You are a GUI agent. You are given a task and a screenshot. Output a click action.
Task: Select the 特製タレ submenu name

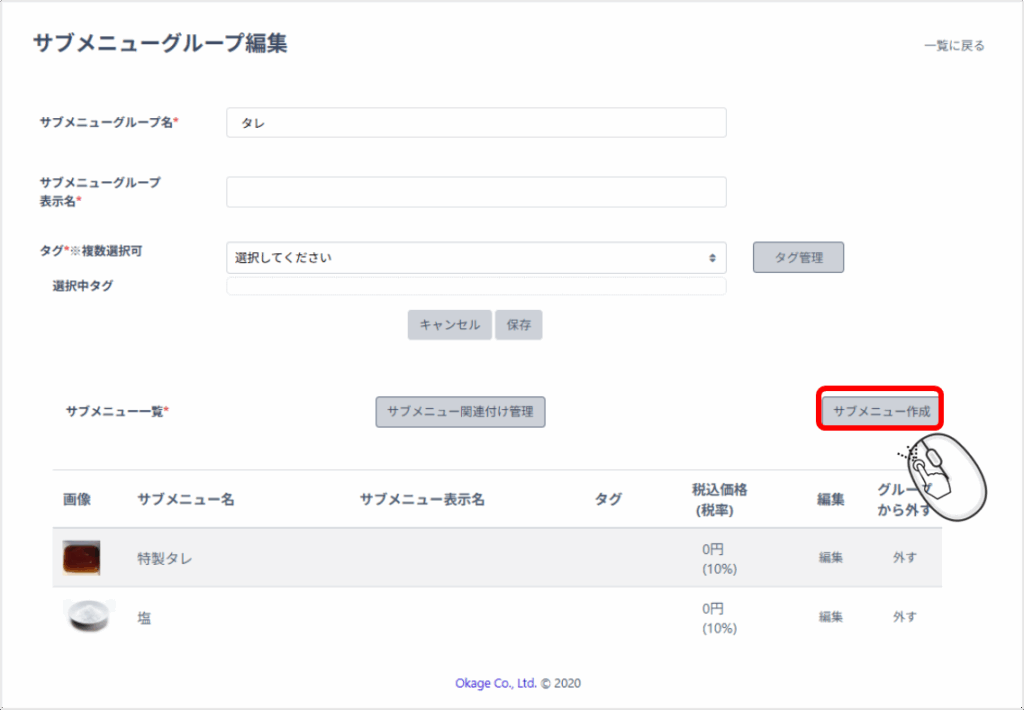pyautogui.click(x=165, y=559)
